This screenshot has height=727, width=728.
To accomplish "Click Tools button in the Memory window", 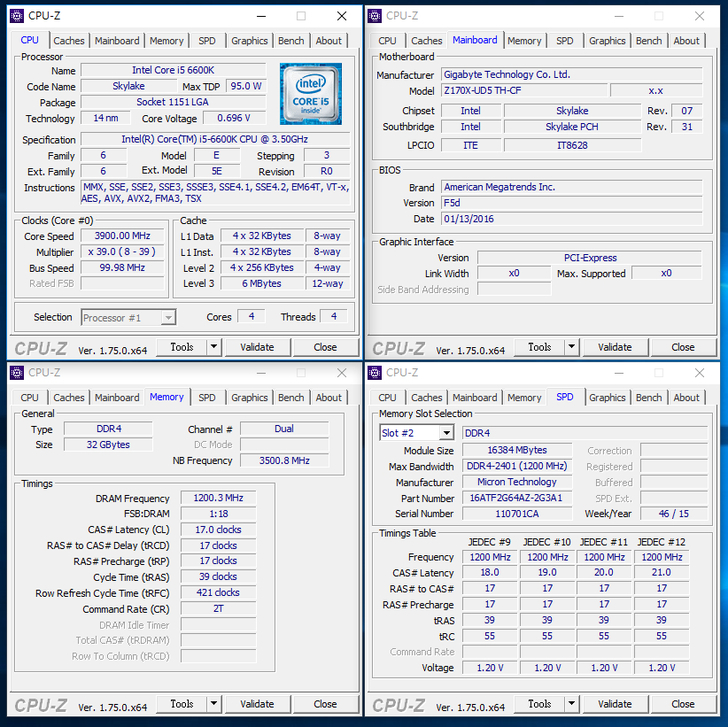I will [182, 704].
